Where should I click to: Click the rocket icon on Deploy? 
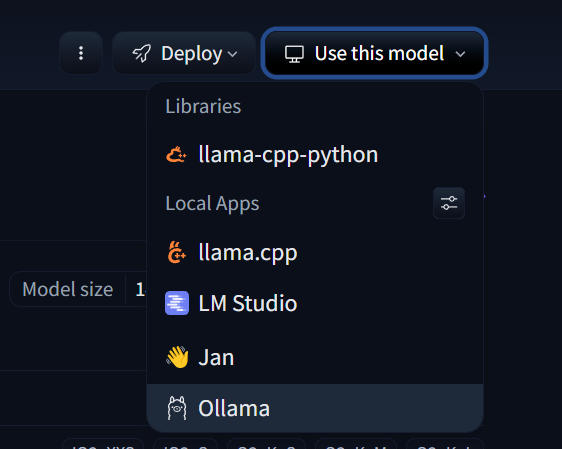click(x=142, y=53)
